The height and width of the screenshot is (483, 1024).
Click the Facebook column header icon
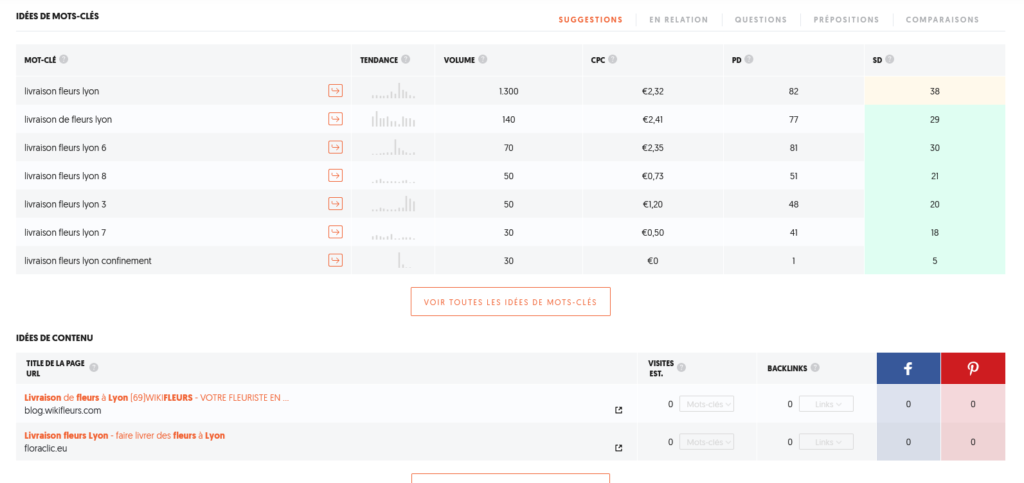908,368
